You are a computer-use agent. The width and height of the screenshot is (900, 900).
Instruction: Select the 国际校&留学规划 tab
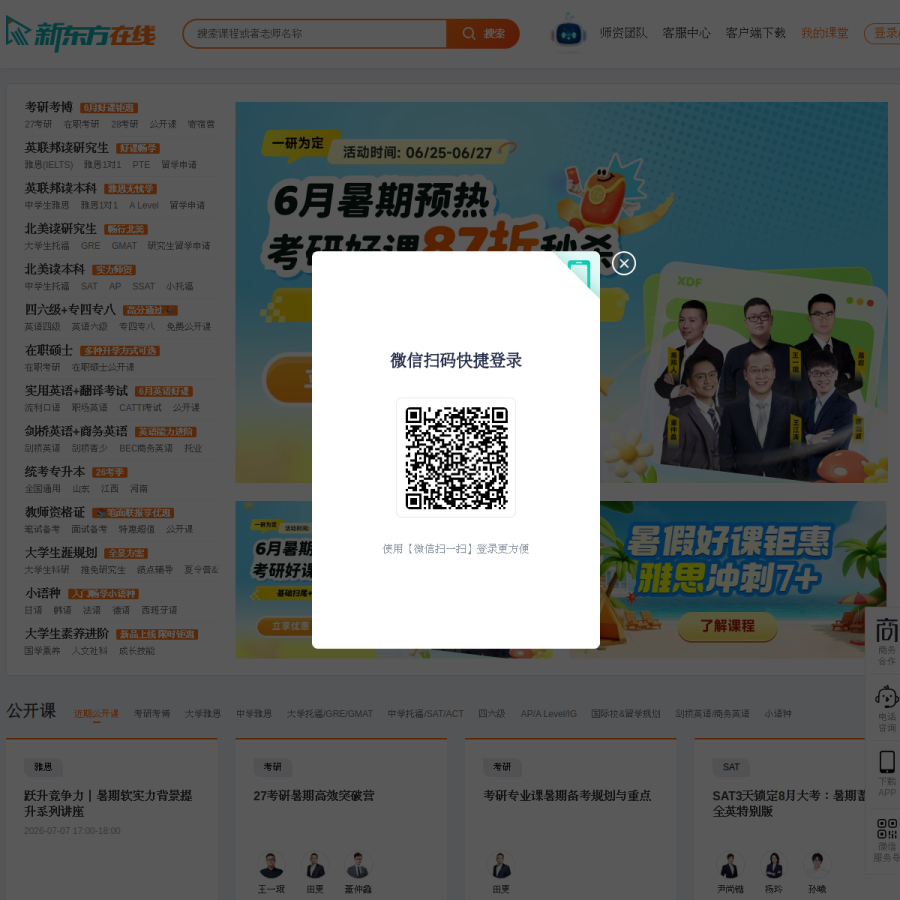[x=626, y=713]
